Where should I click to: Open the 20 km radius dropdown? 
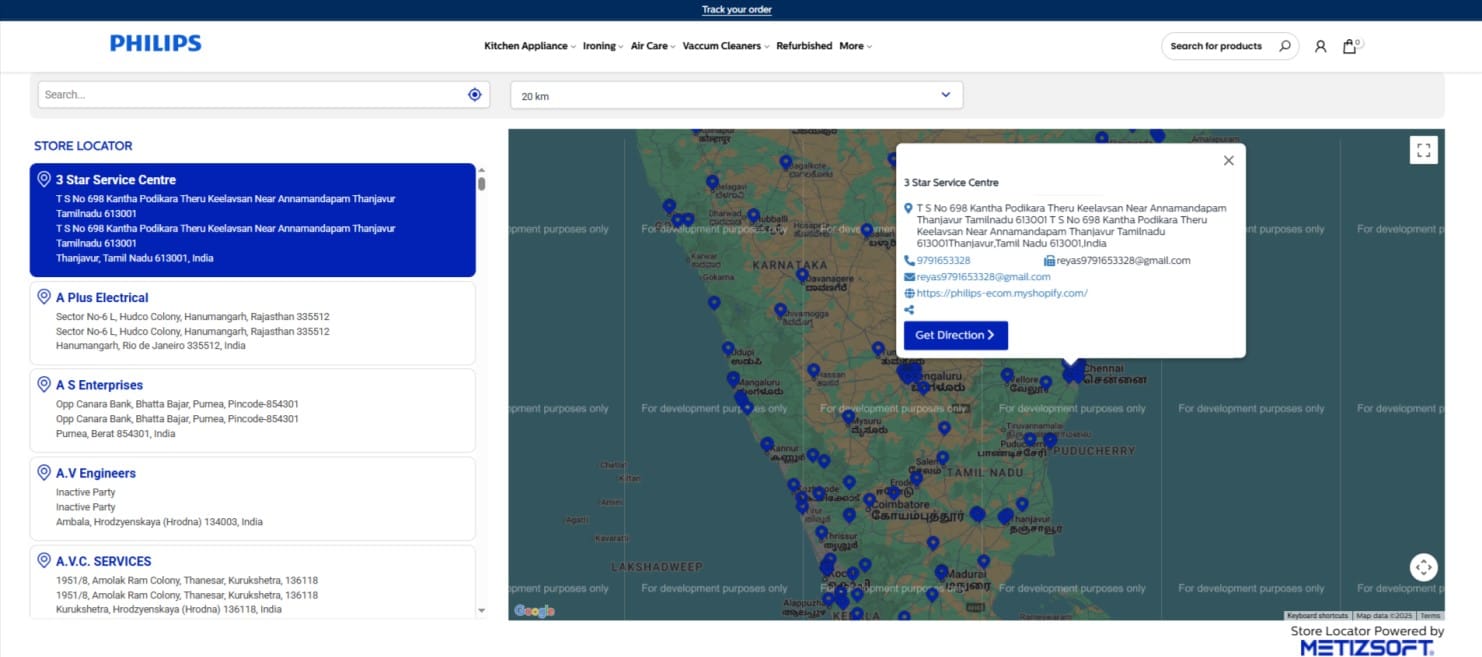(735, 94)
